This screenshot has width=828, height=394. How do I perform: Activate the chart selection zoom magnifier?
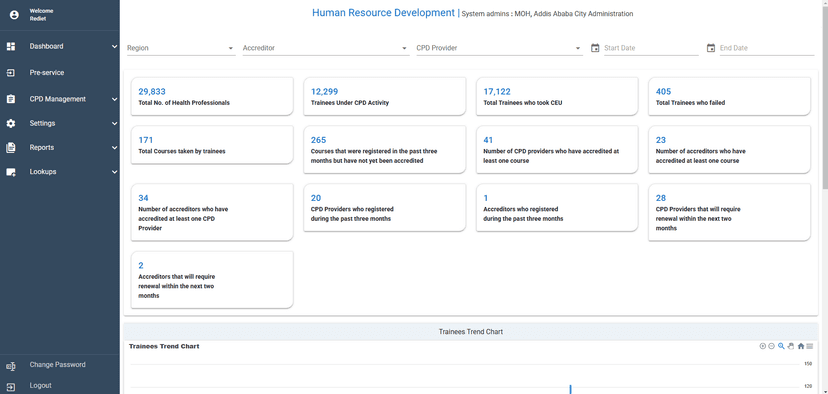[781, 346]
